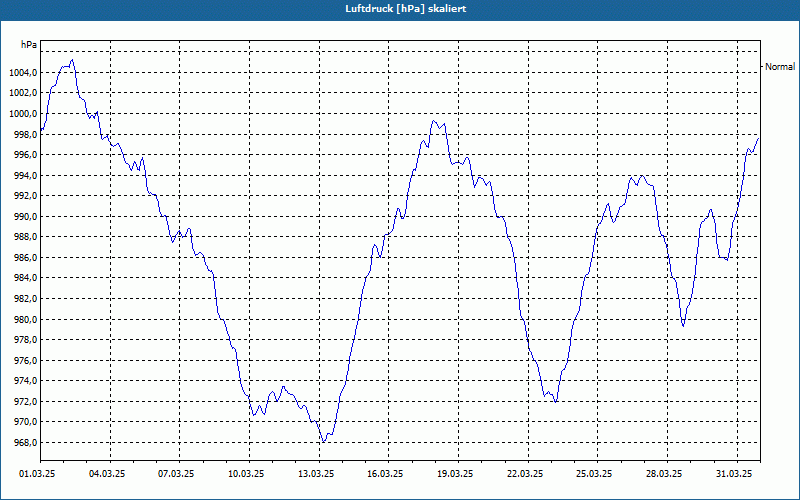Click the 978,0 y-axis value

25,340
